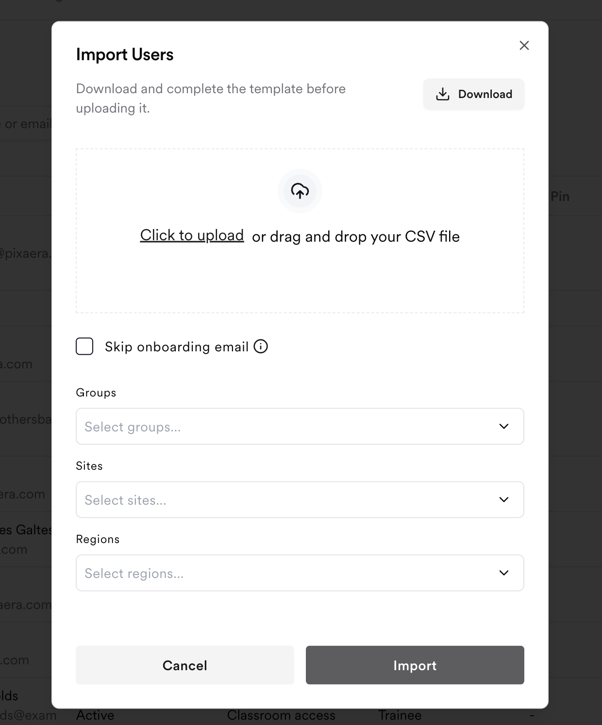This screenshot has width=602, height=725.
Task: Check the Skip onboarding email checkbox
Action: [x=85, y=346]
